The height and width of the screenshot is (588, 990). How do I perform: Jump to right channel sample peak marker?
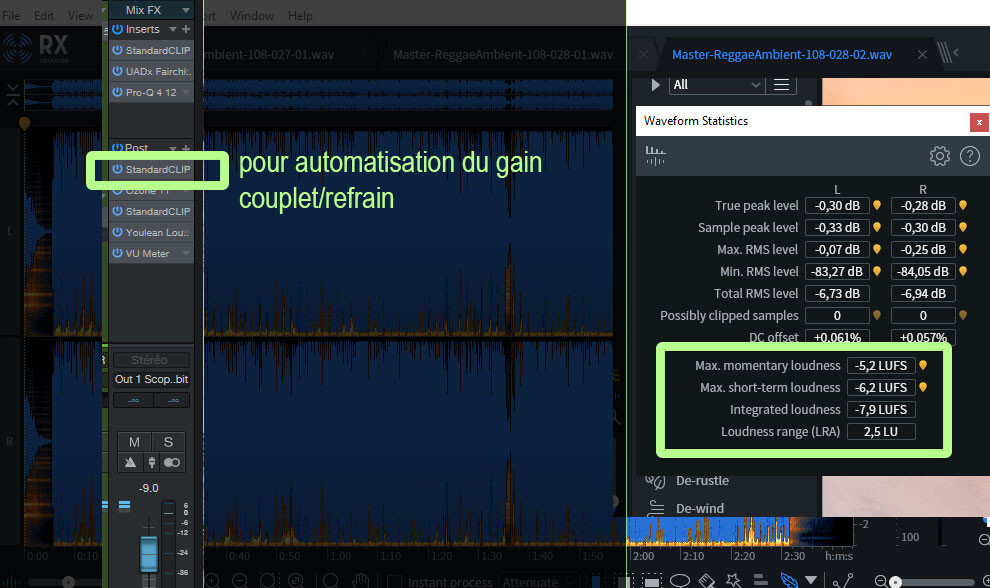pos(962,227)
